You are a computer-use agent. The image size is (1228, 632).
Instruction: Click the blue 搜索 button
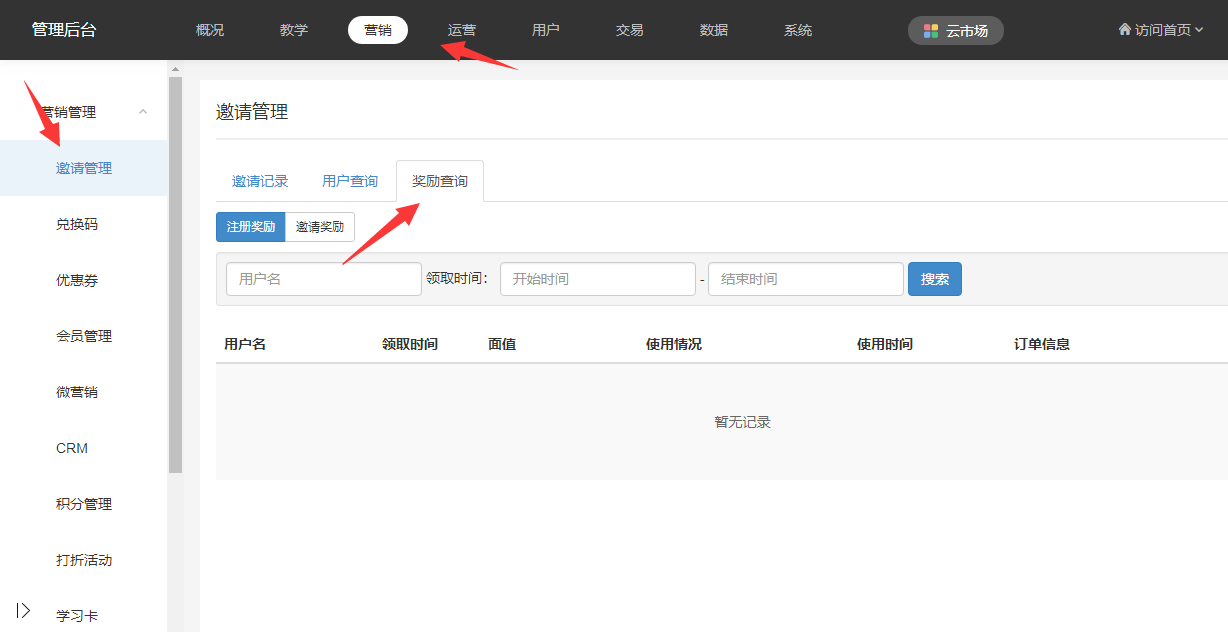934,279
